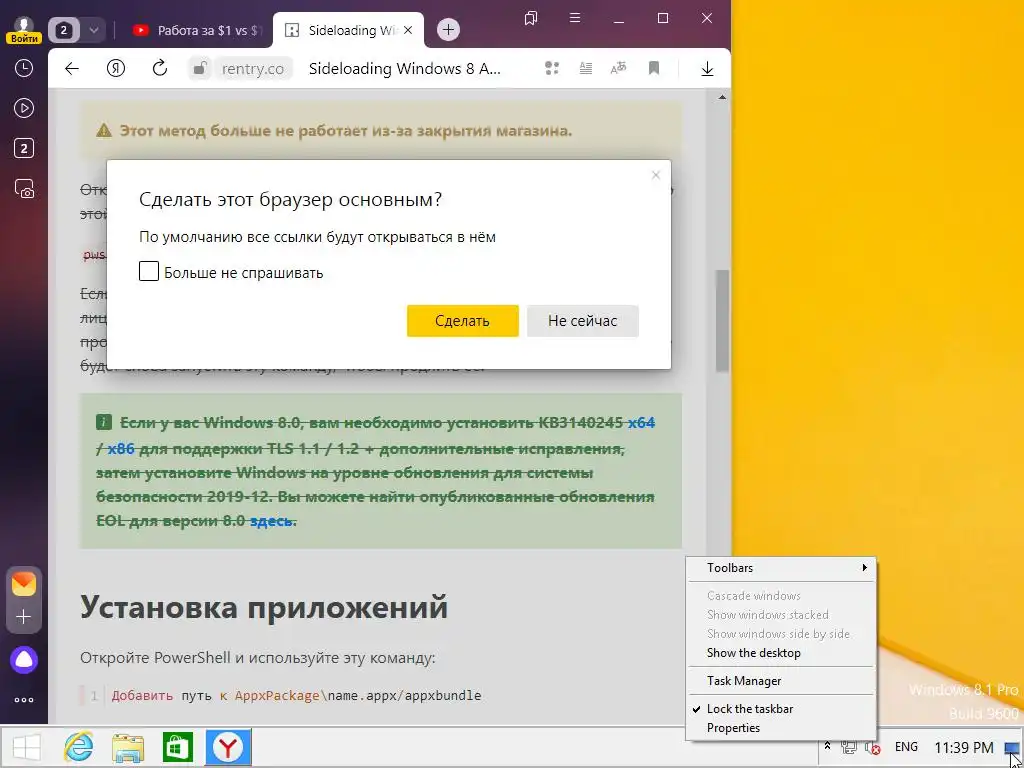Open the x86 update link
The height and width of the screenshot is (768, 1024).
click(121, 449)
